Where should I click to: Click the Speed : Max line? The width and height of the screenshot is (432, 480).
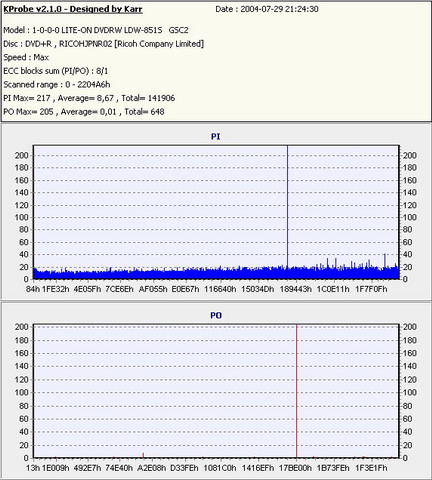[26, 57]
